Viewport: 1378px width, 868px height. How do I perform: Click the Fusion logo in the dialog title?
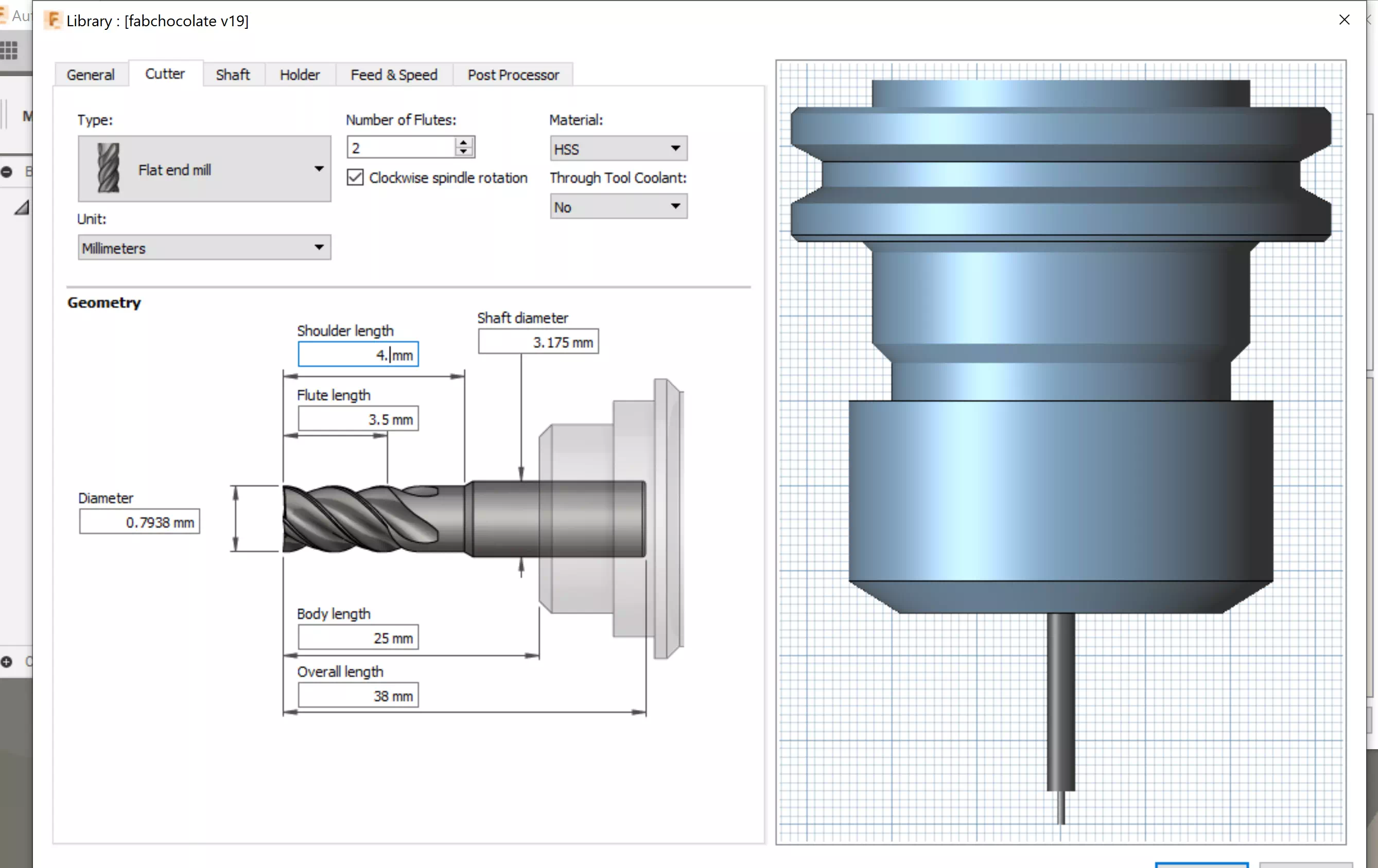[x=53, y=21]
